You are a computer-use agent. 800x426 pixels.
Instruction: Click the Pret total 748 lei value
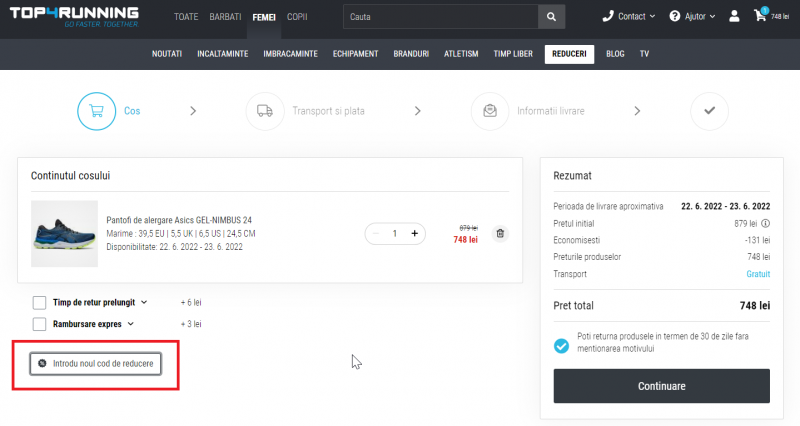click(x=755, y=306)
